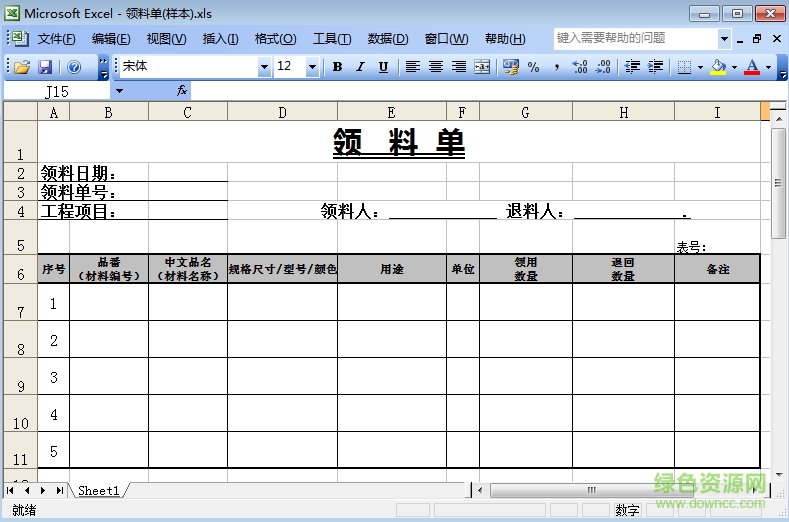This screenshot has width=789, height=522.
Task: Expand the Name Box dropdown arrow
Action: coord(119,91)
